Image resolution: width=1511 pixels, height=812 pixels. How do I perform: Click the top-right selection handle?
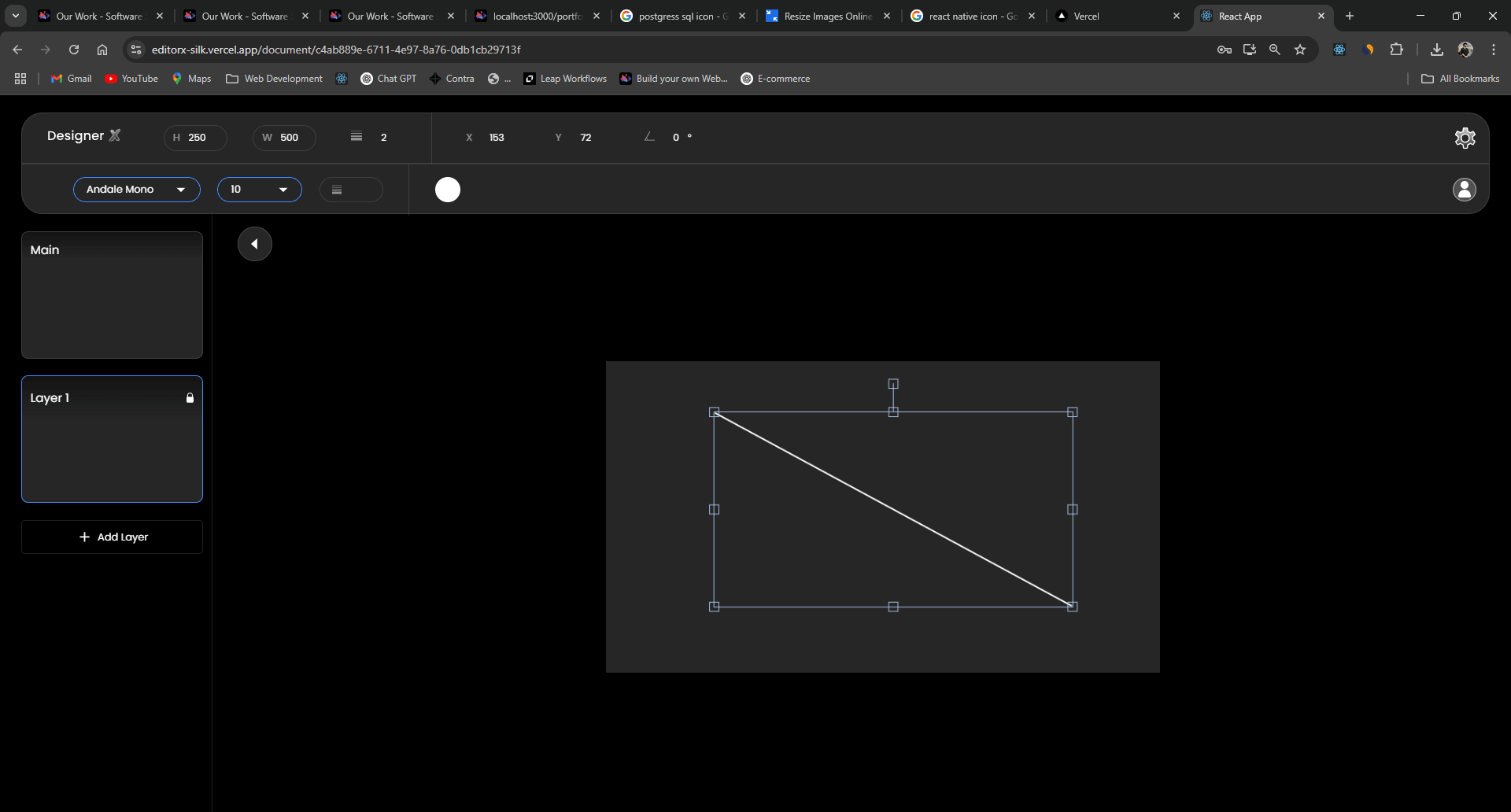[x=1072, y=412]
